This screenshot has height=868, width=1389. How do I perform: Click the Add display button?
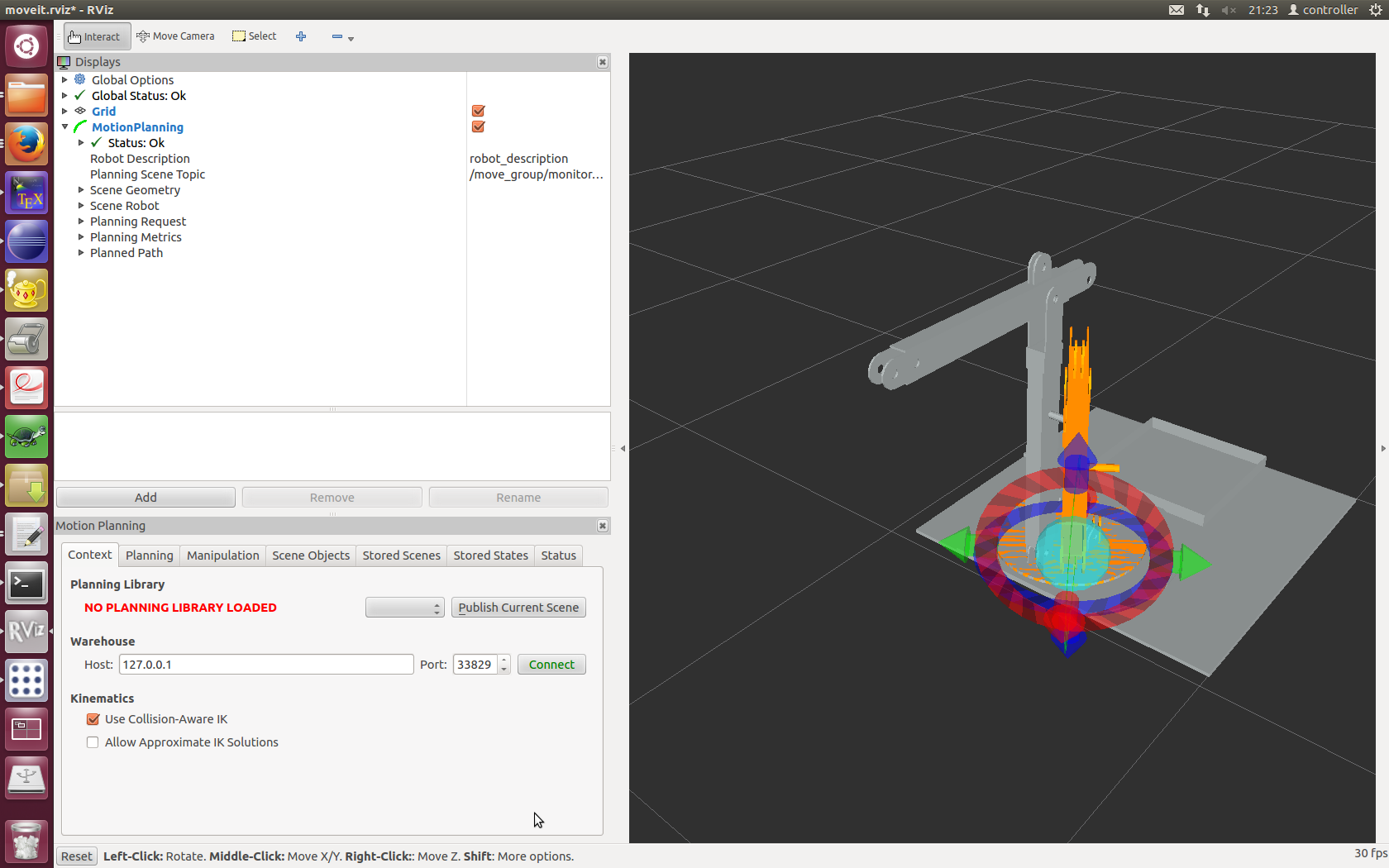pos(146,498)
